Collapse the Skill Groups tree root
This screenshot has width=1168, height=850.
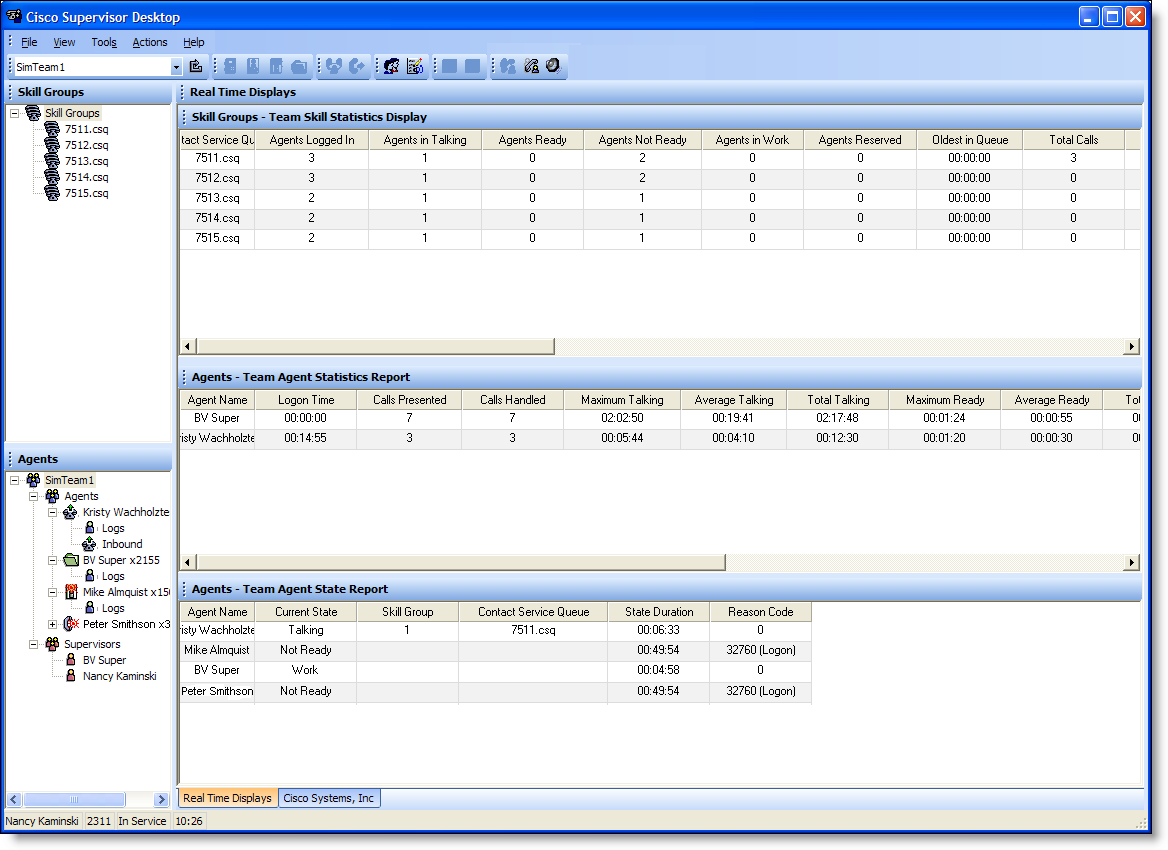[x=14, y=113]
